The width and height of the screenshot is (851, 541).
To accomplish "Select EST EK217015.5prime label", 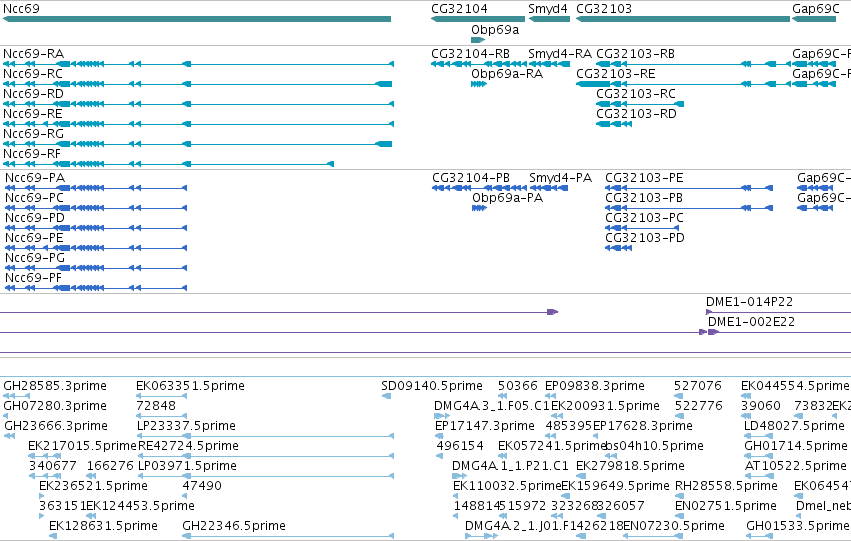I will [82, 446].
